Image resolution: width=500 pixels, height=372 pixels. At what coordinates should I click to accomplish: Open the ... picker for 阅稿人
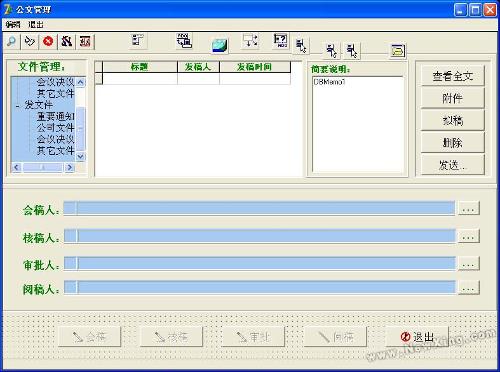469,287
